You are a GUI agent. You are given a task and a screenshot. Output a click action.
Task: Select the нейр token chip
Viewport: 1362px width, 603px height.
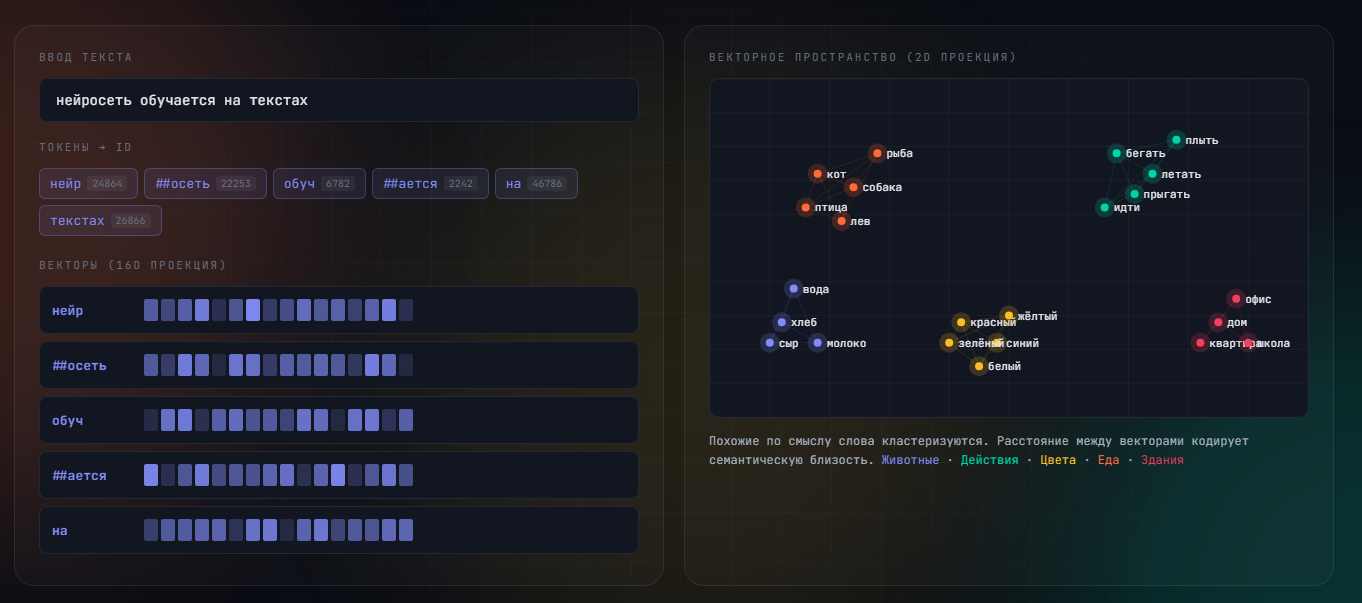(x=88, y=184)
